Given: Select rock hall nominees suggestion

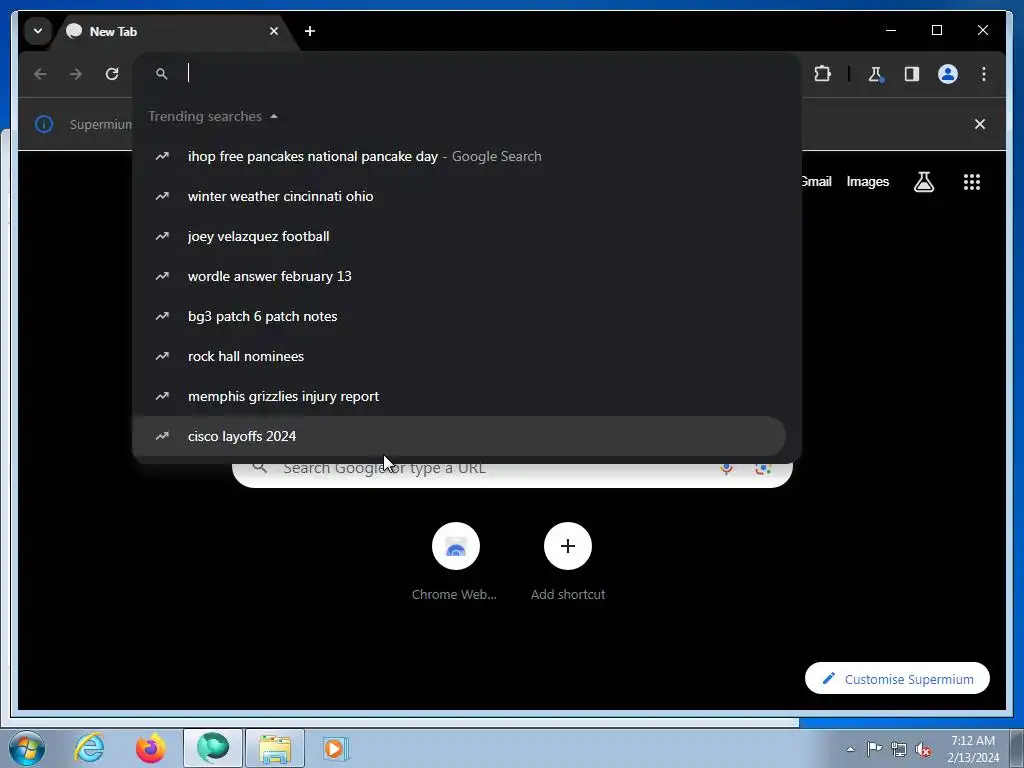Looking at the screenshot, I should [458, 356].
